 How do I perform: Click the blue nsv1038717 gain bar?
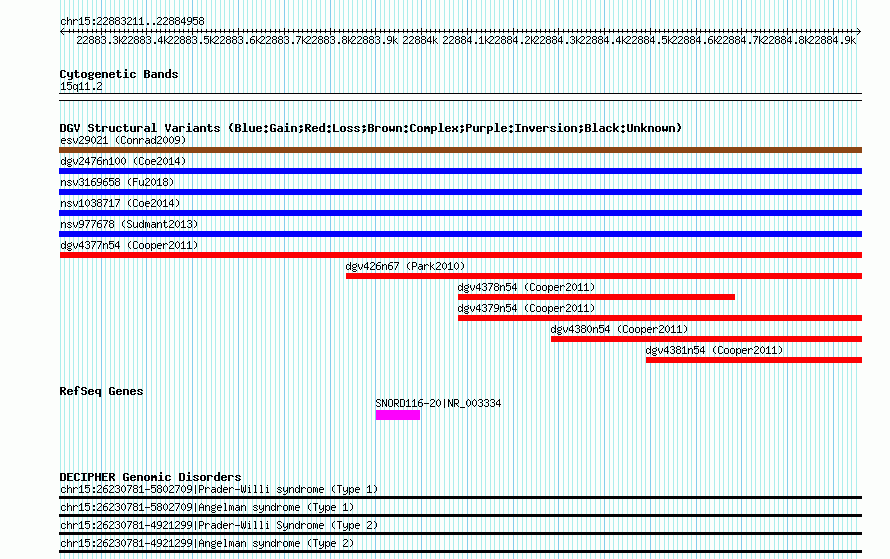coord(460,213)
